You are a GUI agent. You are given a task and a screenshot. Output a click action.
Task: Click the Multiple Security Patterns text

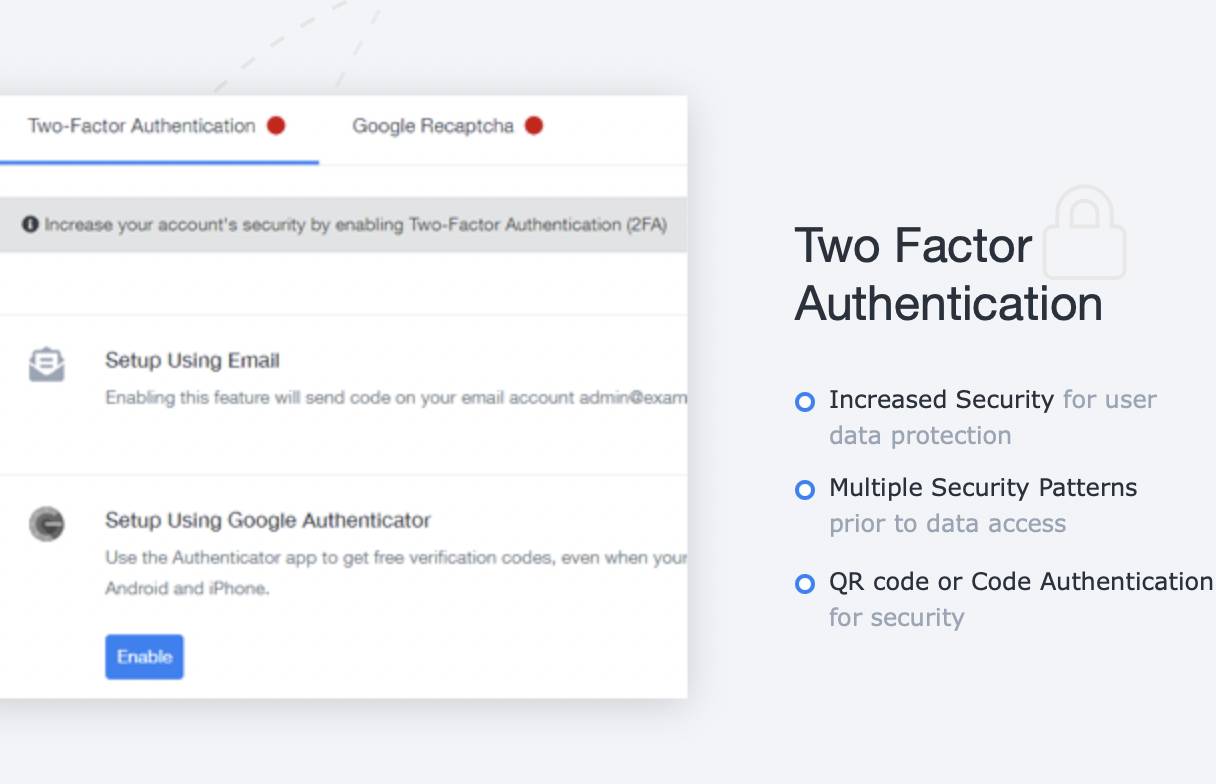click(983, 488)
